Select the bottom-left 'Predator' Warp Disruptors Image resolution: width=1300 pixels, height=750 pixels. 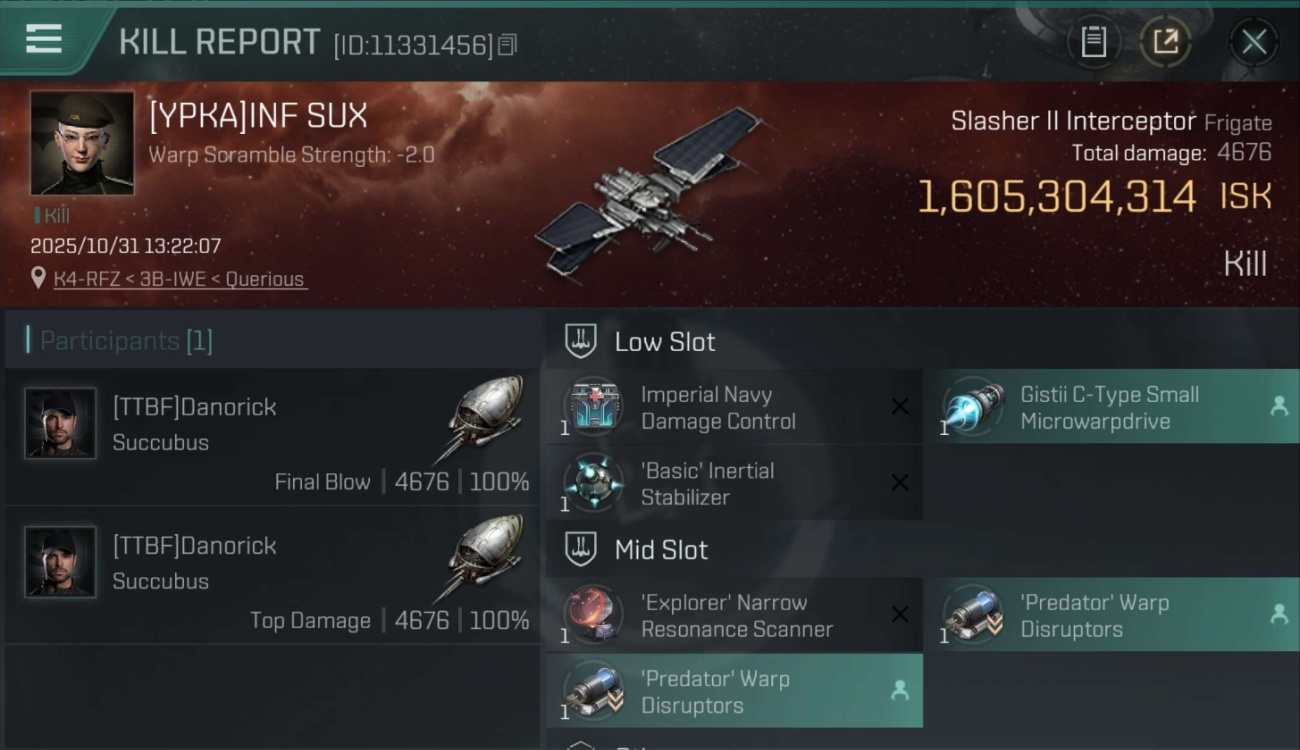[x=733, y=691]
